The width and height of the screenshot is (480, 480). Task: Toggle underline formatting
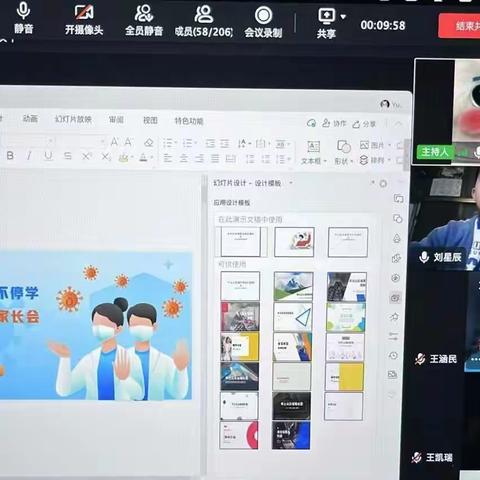[x=49, y=156]
